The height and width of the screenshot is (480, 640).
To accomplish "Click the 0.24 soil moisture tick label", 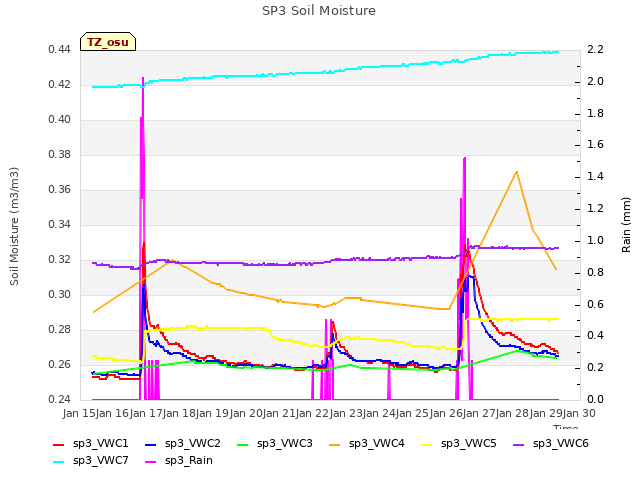I will (59, 400).
